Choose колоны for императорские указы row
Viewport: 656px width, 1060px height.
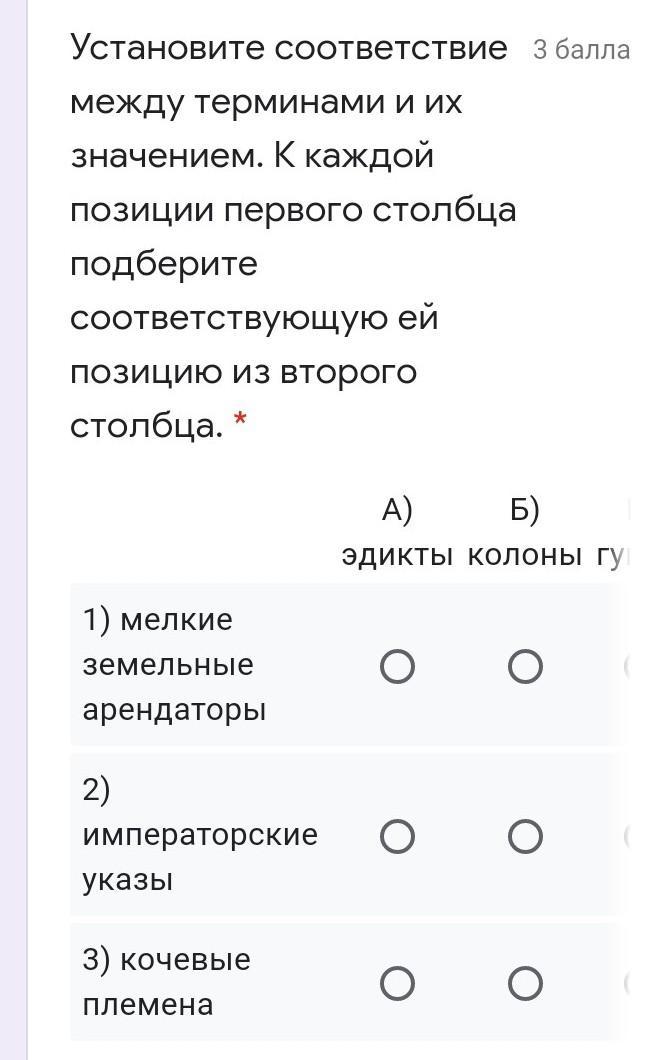click(x=525, y=836)
